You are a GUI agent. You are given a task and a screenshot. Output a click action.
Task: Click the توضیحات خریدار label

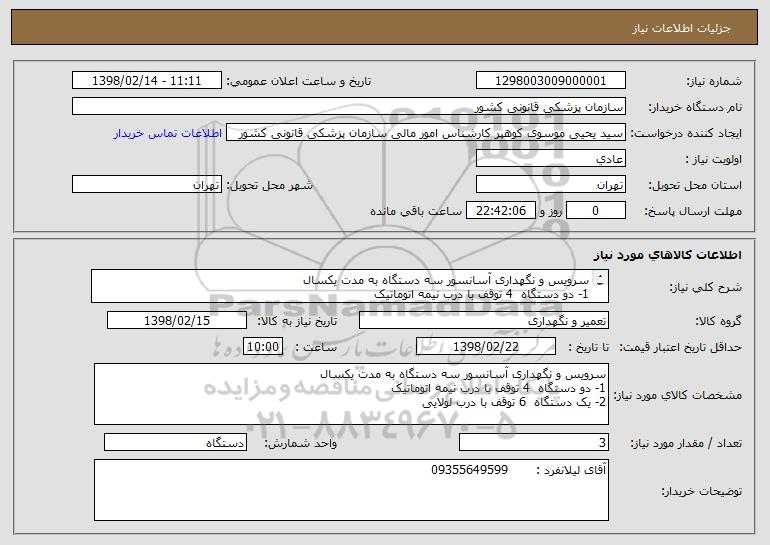[x=702, y=491]
